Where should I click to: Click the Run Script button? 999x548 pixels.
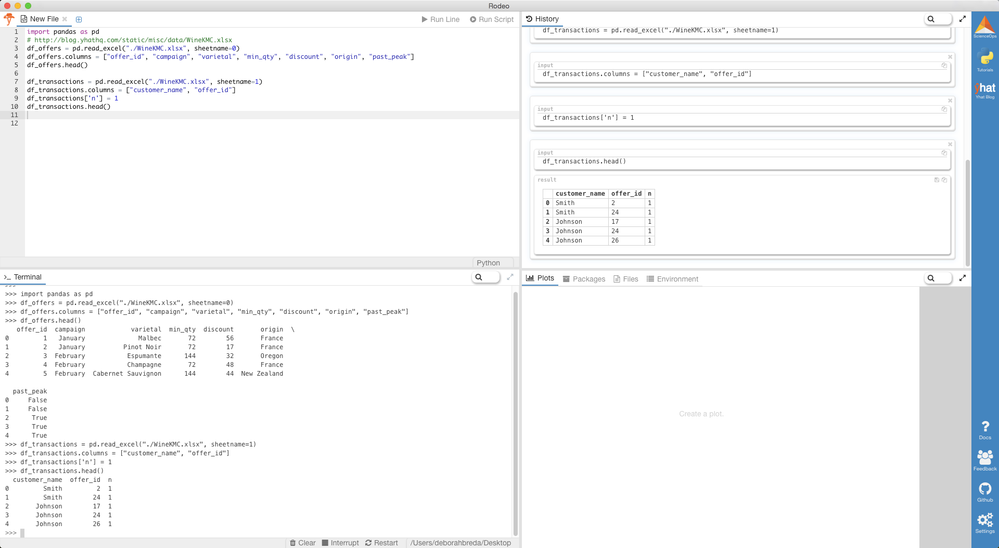tap(492, 20)
